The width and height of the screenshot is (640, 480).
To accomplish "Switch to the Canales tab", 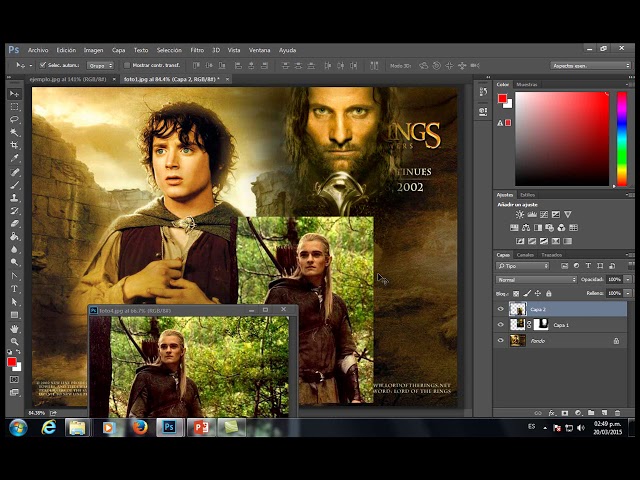I will pos(525,255).
